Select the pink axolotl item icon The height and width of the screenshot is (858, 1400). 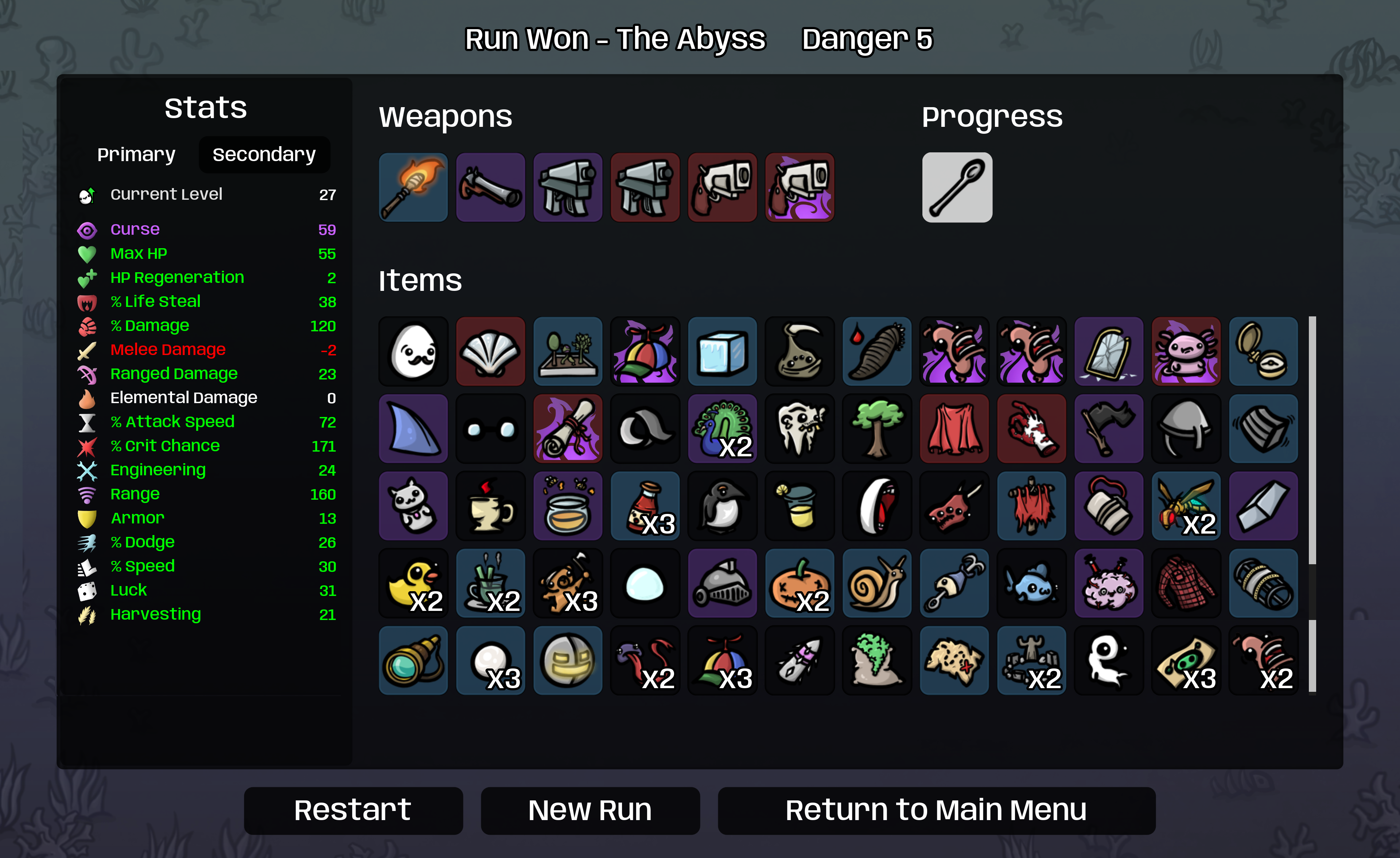tap(1186, 351)
